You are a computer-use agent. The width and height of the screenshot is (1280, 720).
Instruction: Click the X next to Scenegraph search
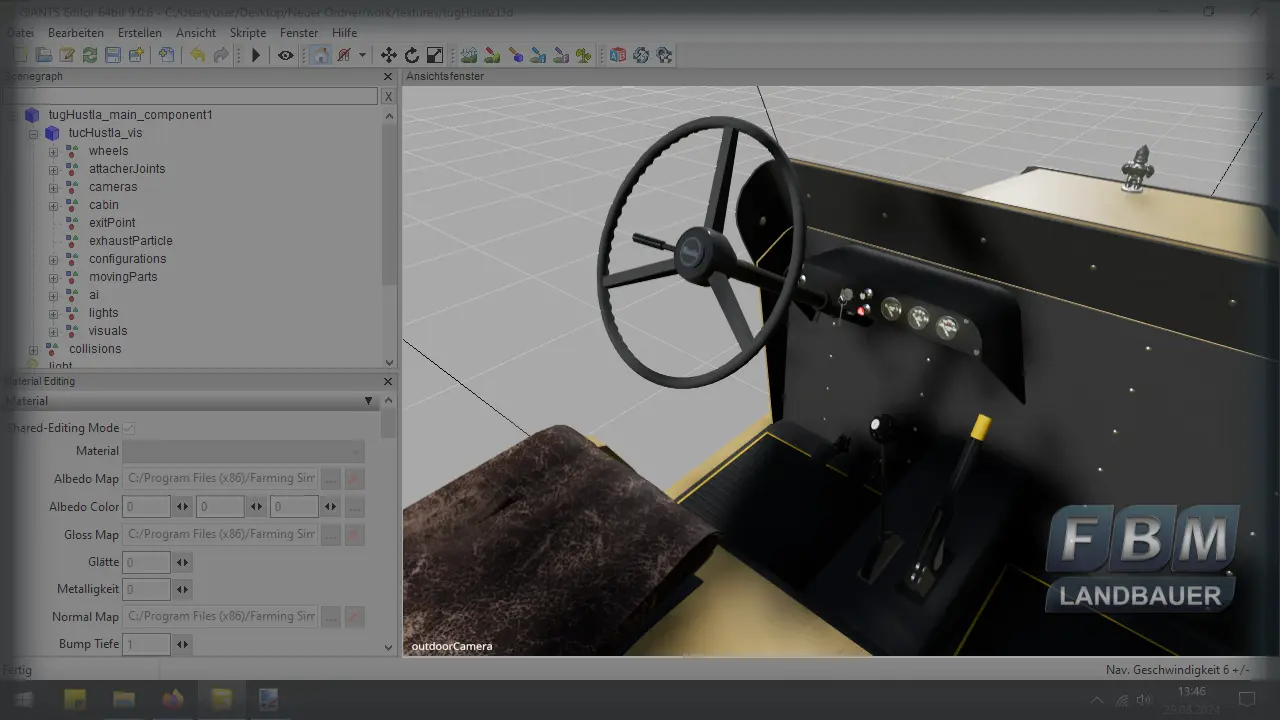388,97
